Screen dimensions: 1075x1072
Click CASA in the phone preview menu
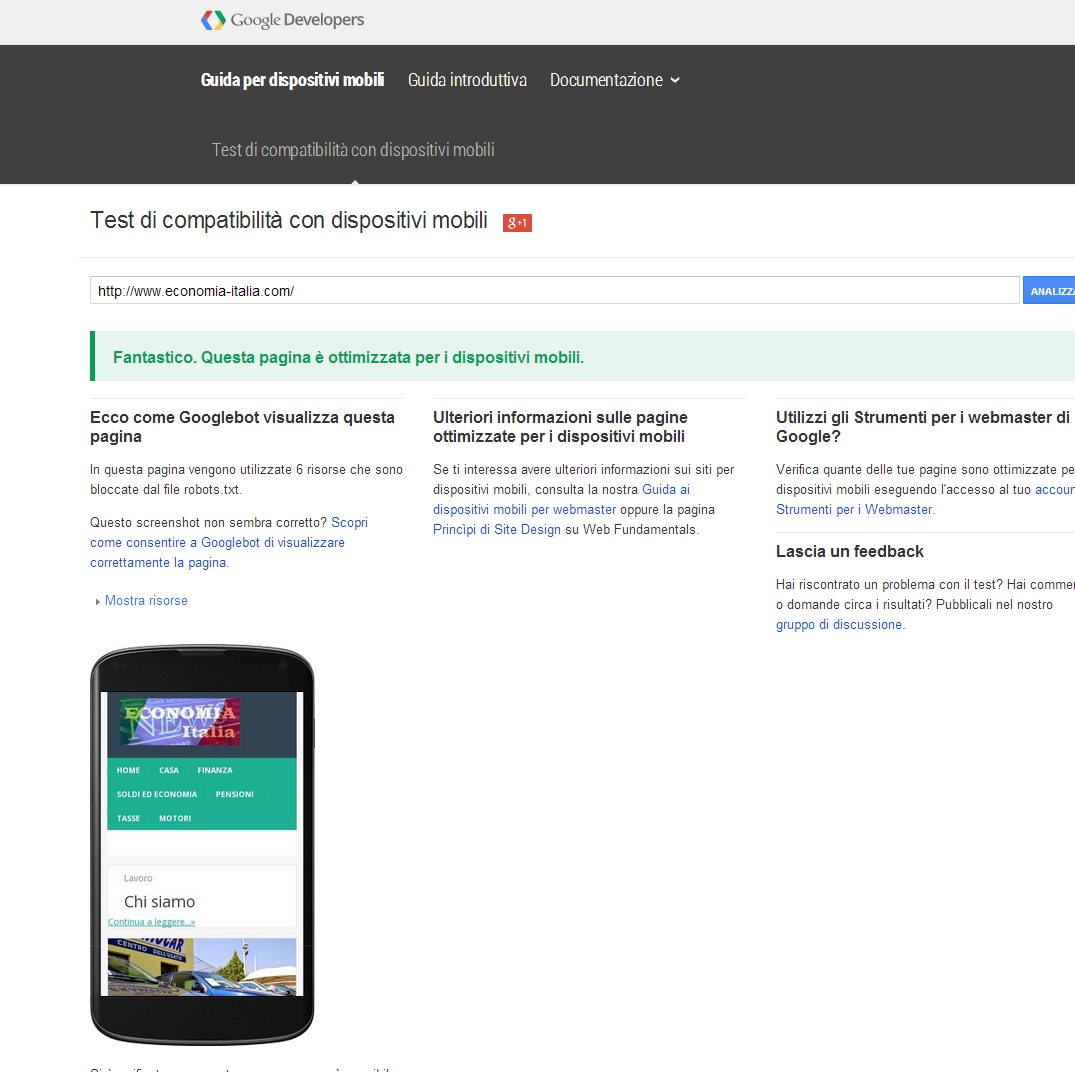click(169, 770)
